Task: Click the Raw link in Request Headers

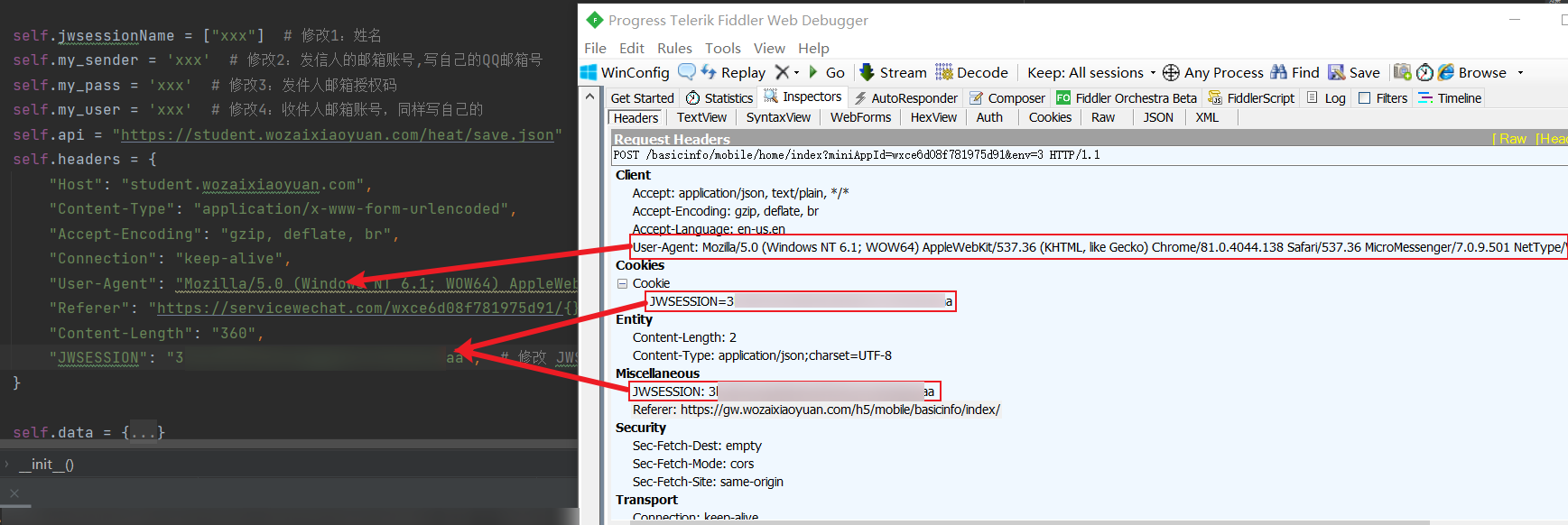Action: coord(1512,138)
